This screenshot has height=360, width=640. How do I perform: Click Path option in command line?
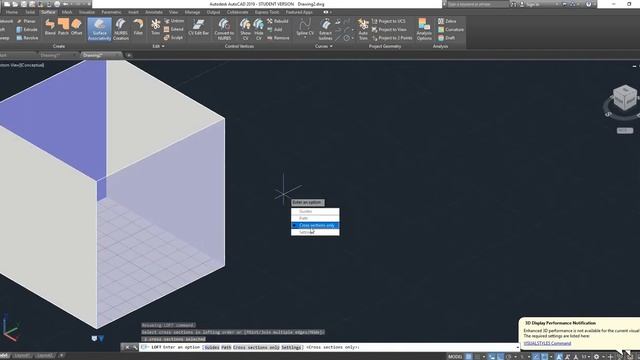226,347
